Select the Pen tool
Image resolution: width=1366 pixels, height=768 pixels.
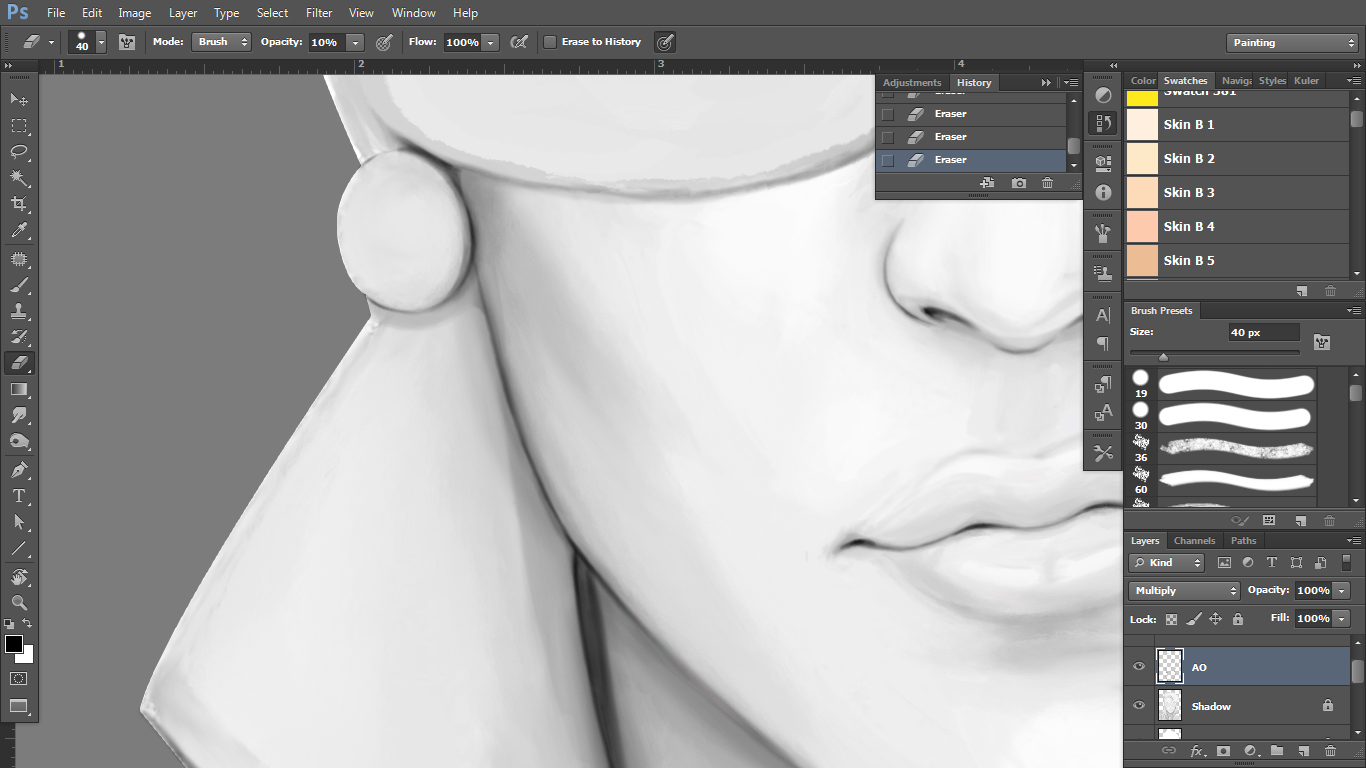click(x=19, y=469)
